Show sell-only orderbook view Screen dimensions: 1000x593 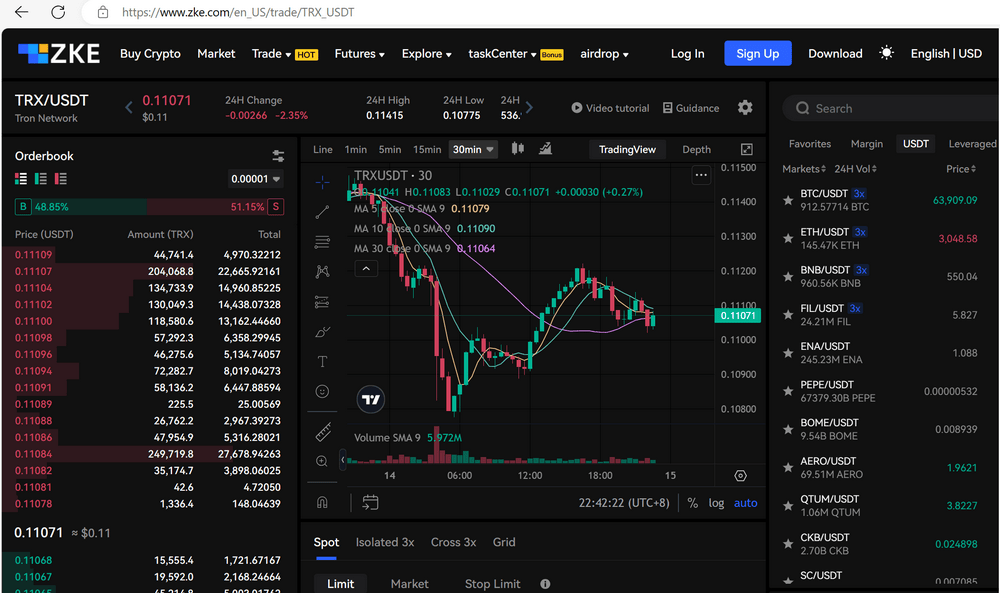coord(61,179)
